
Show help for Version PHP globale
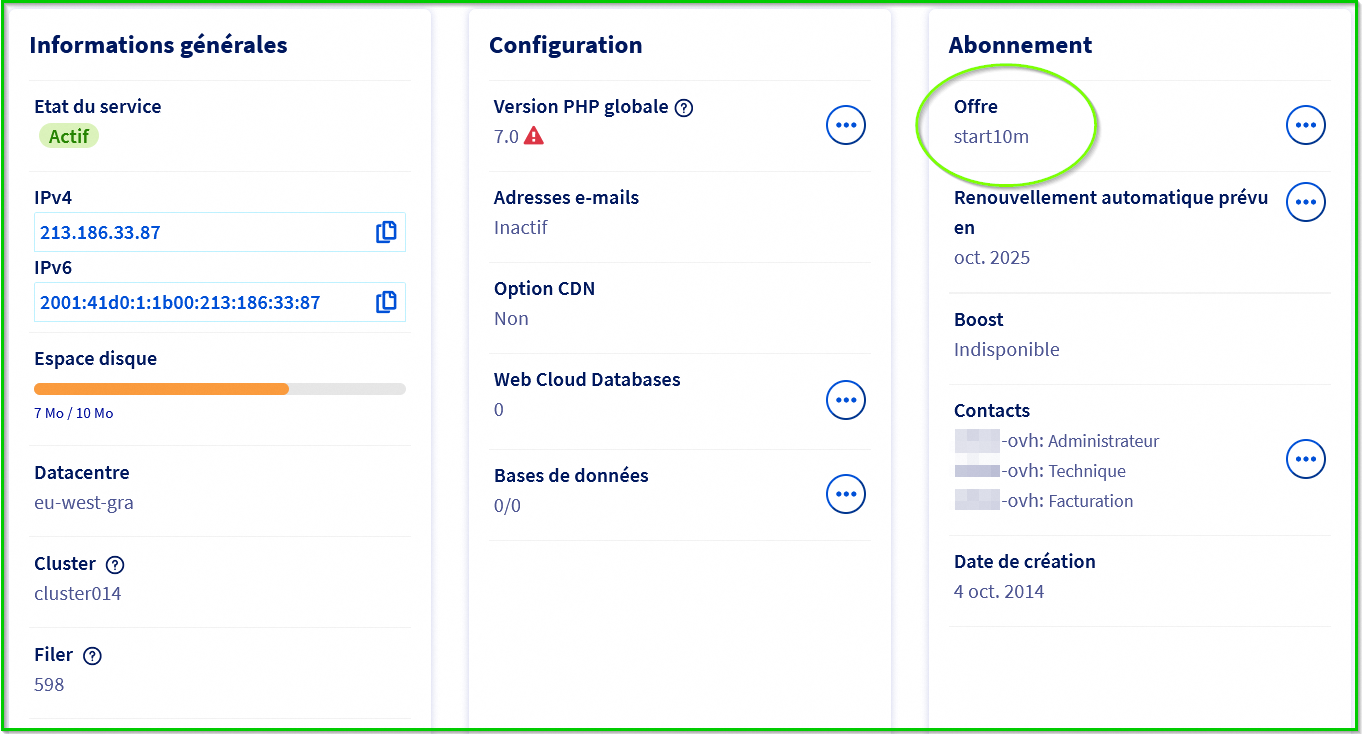684,108
